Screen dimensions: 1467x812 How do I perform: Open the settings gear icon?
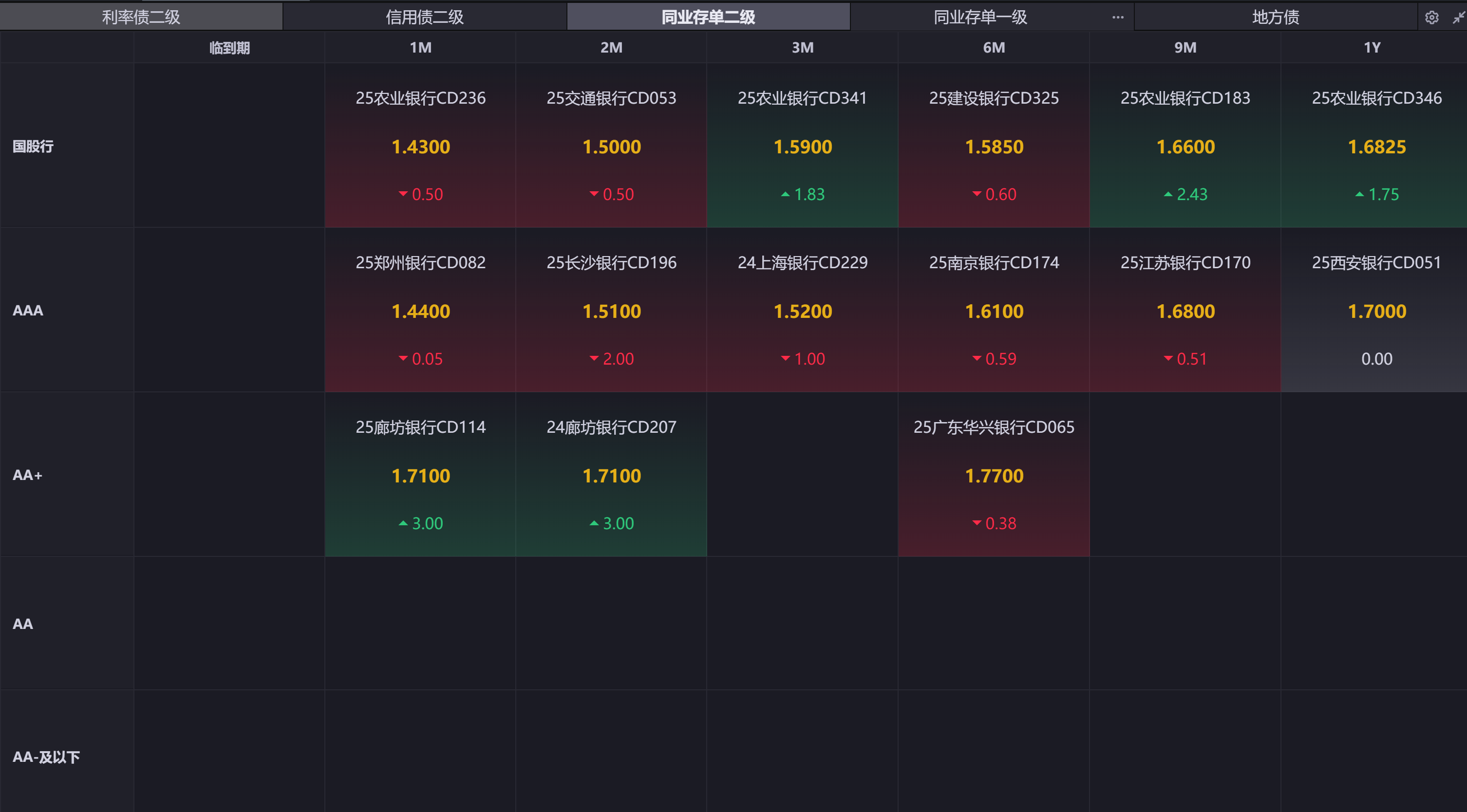[1431, 18]
